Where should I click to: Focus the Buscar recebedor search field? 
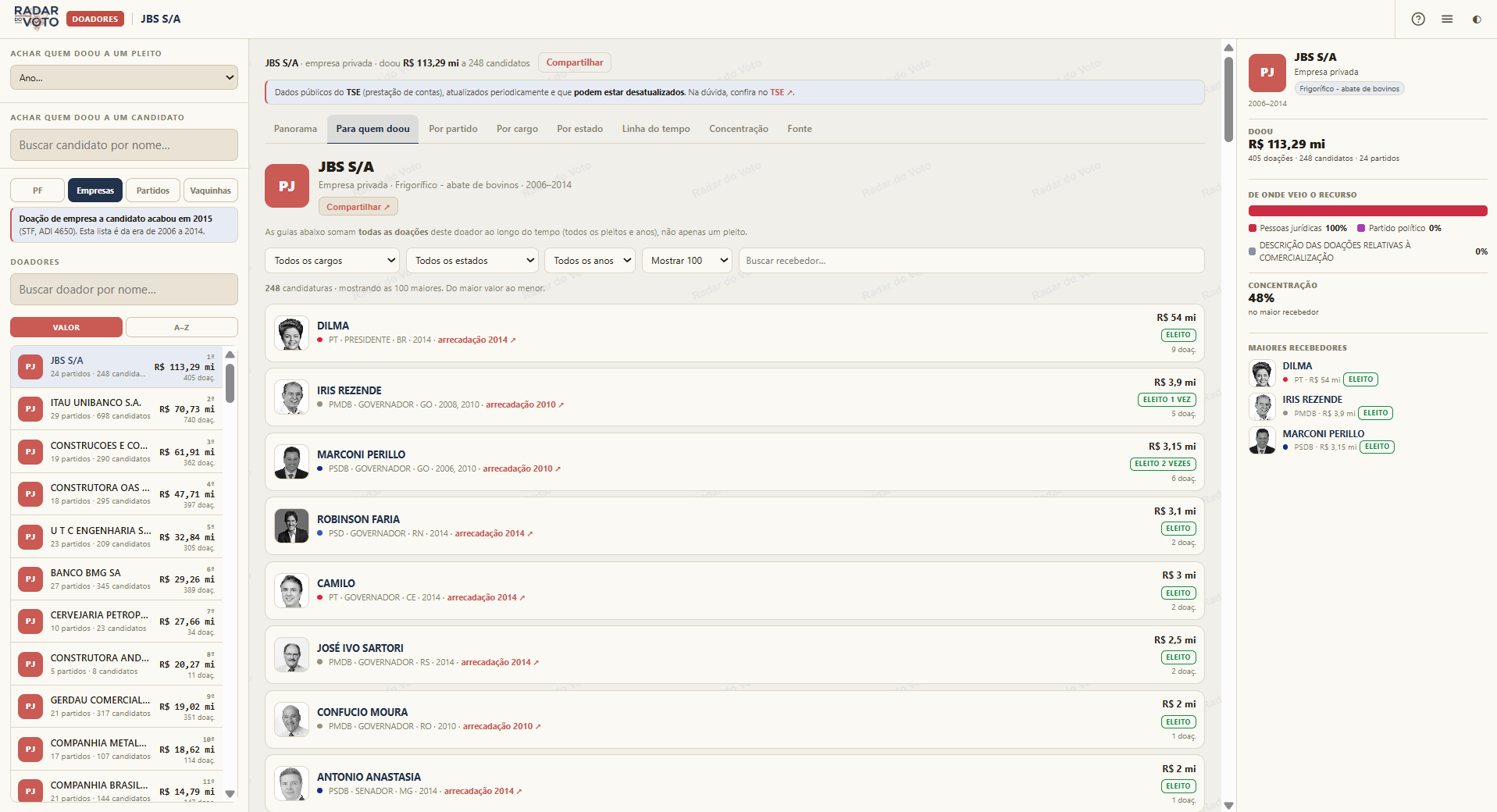(x=971, y=261)
